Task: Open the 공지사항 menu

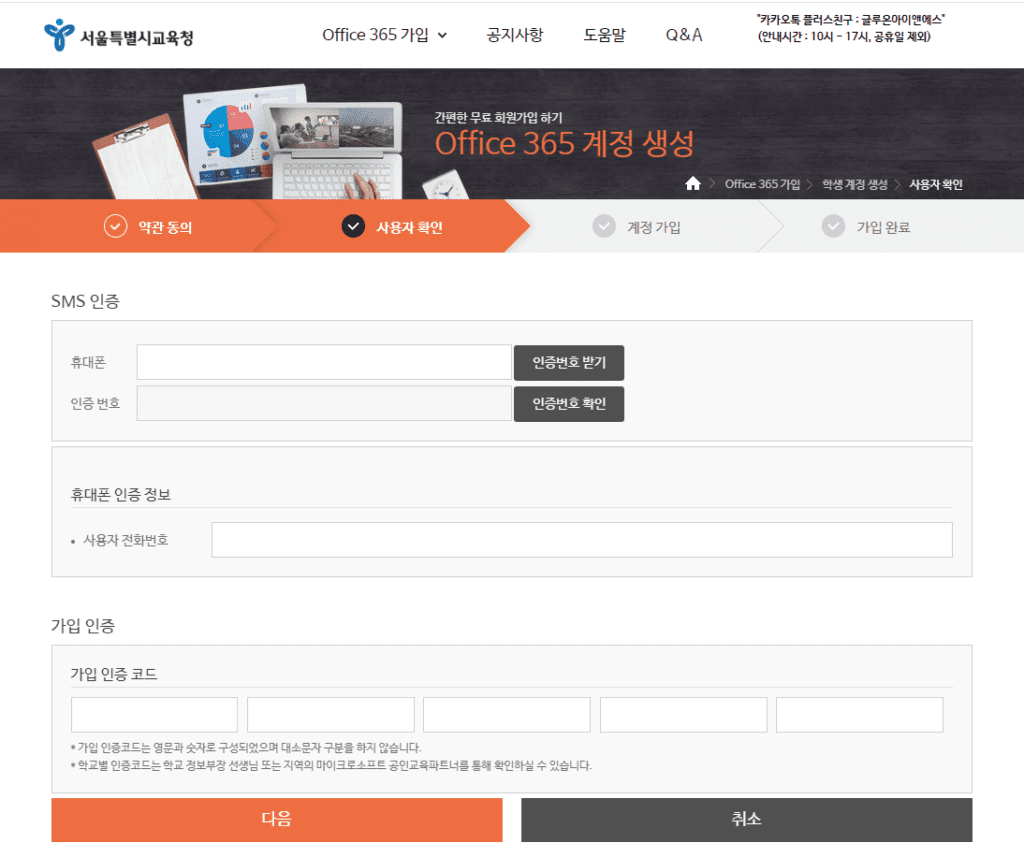Action: click(x=515, y=35)
